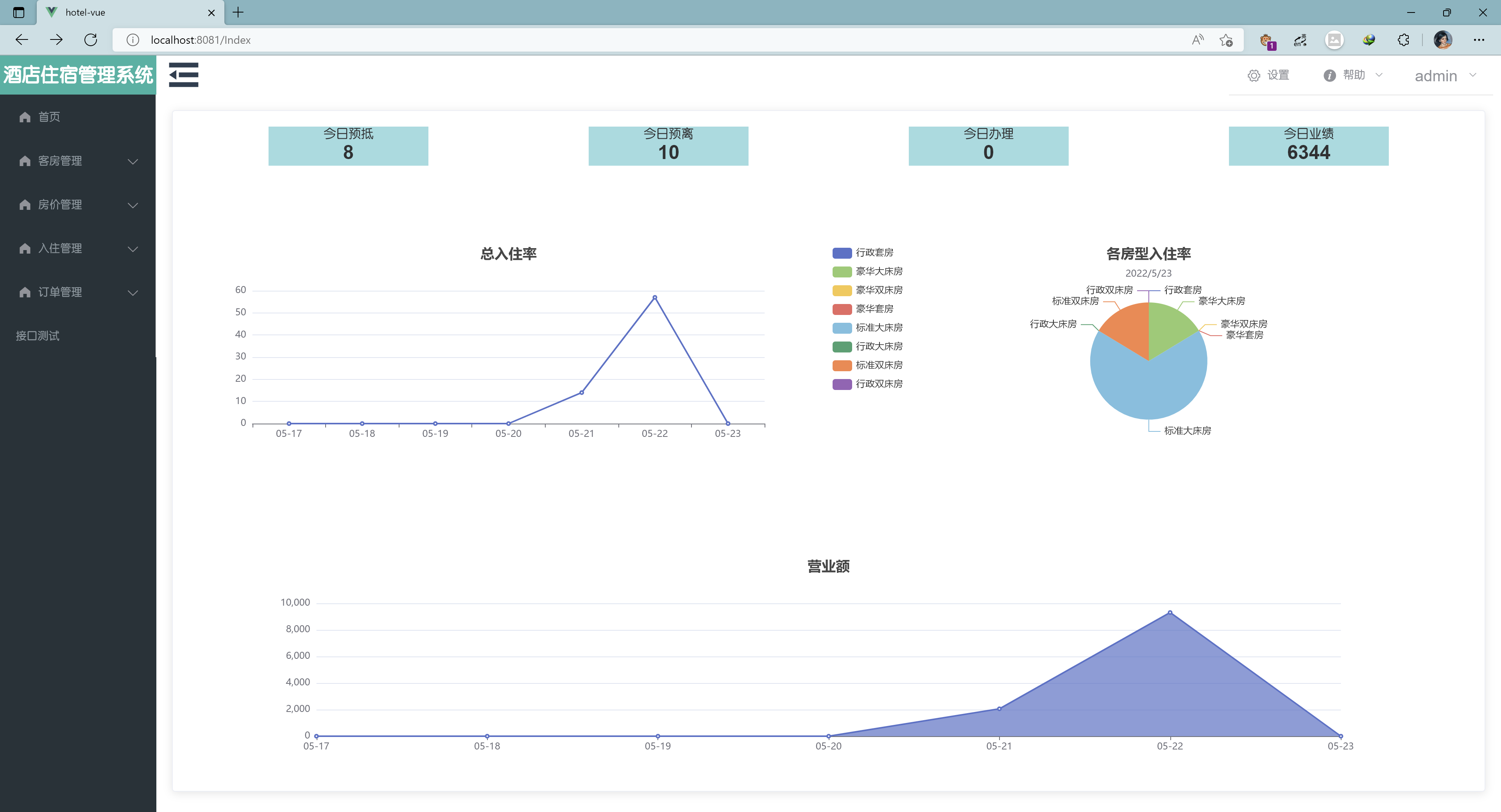The height and width of the screenshot is (812, 1501).
Task: Click the house icon next to 订单管理
Action: coord(25,292)
